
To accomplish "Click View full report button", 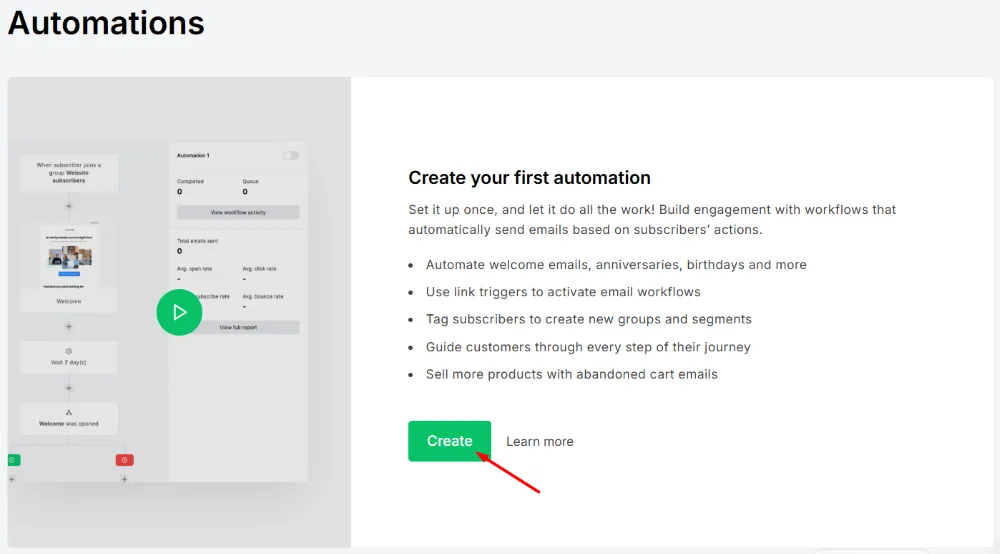I will (238, 327).
